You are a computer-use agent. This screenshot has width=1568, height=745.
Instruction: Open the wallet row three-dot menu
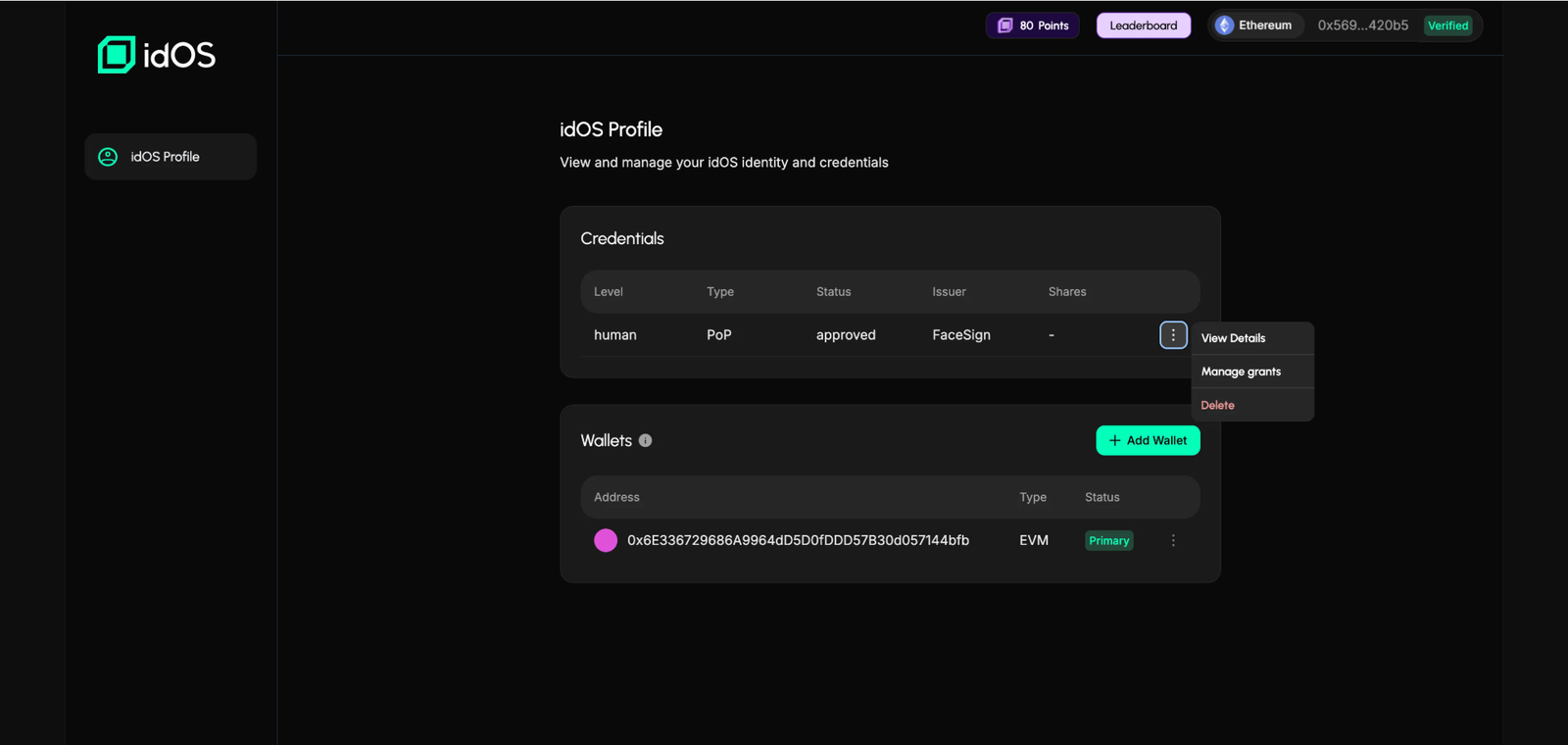(x=1173, y=540)
